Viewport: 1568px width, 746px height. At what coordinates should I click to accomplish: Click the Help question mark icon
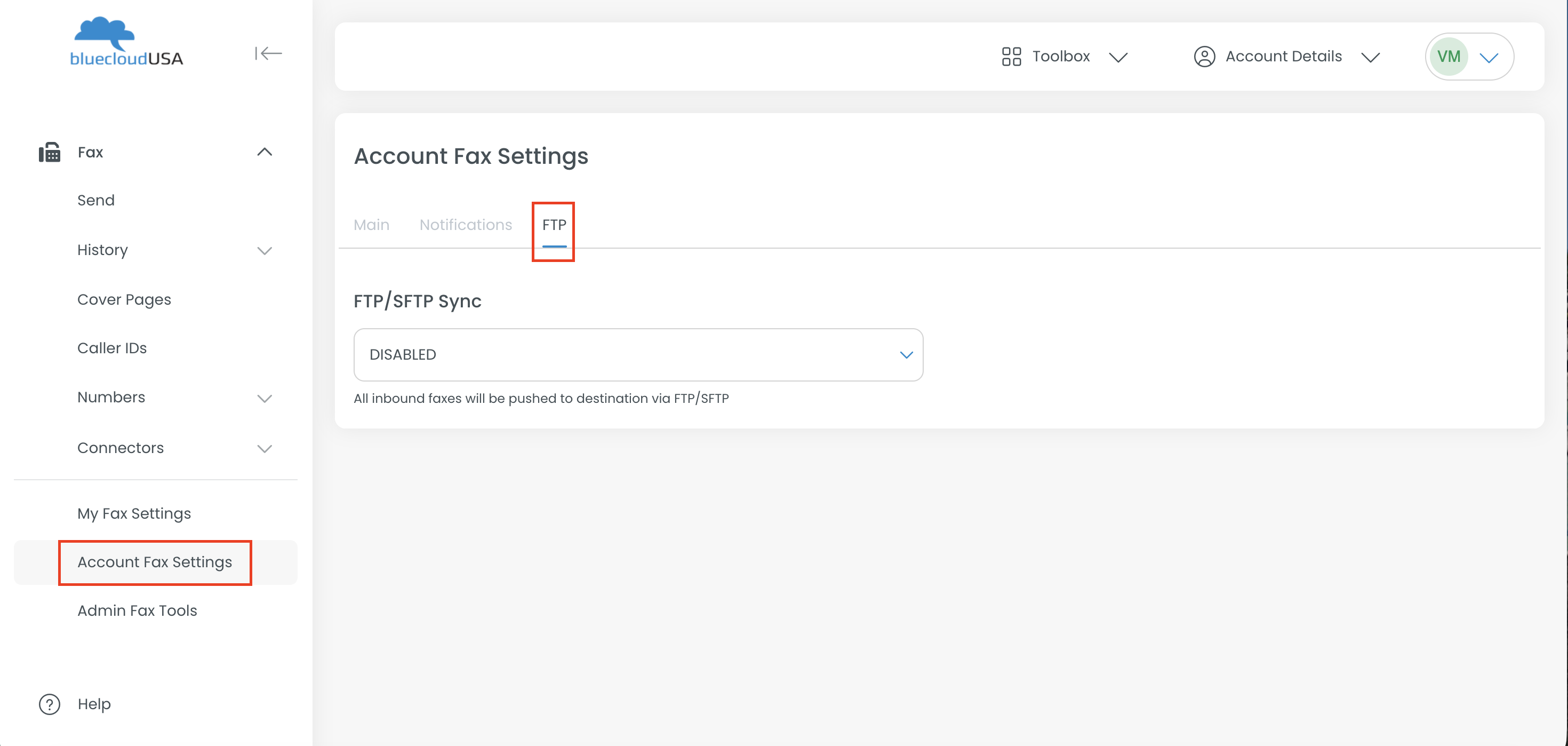[50, 704]
